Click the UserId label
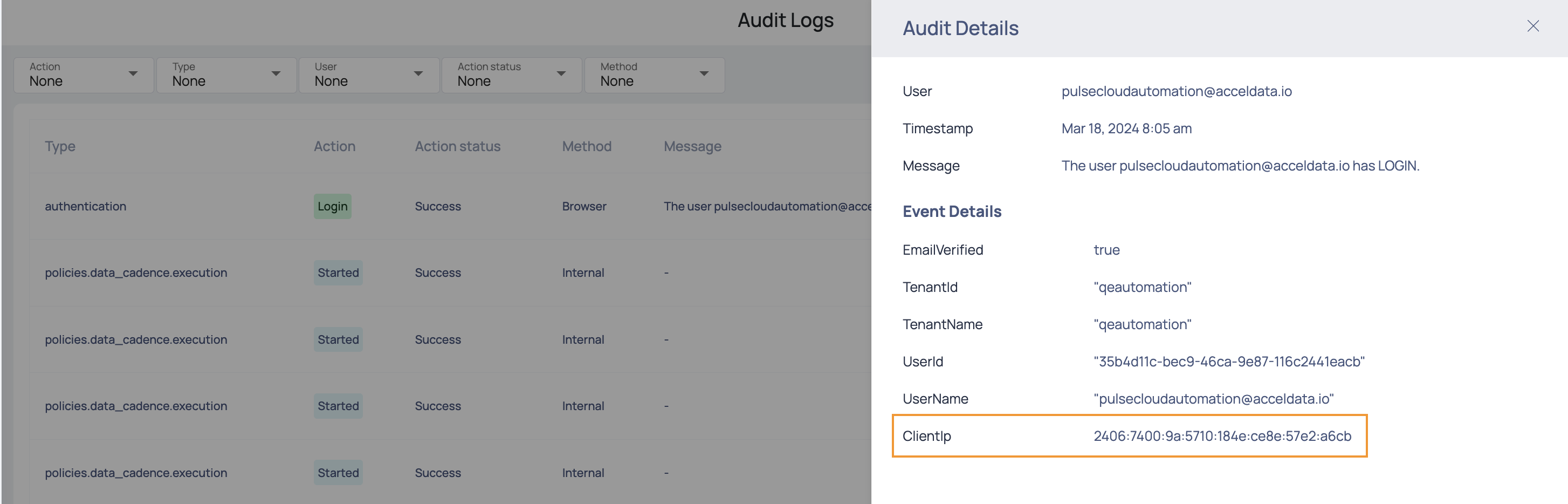The image size is (1568, 504). pyautogui.click(x=923, y=362)
